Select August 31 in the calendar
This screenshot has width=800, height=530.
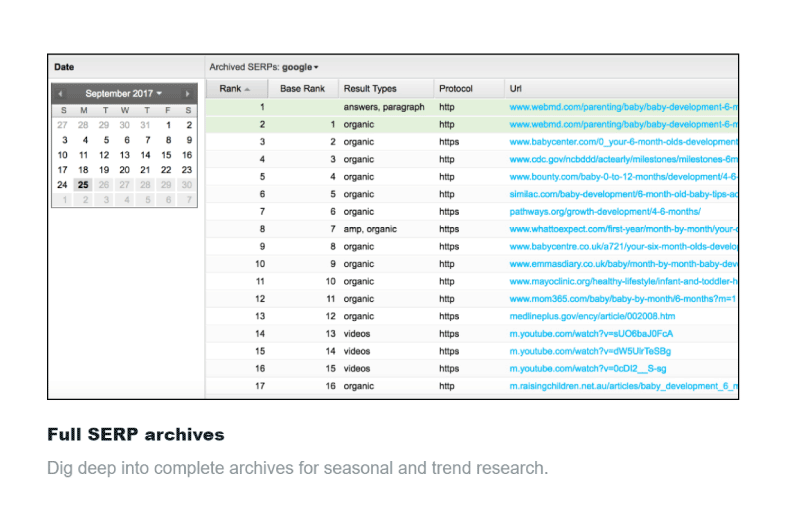click(145, 125)
